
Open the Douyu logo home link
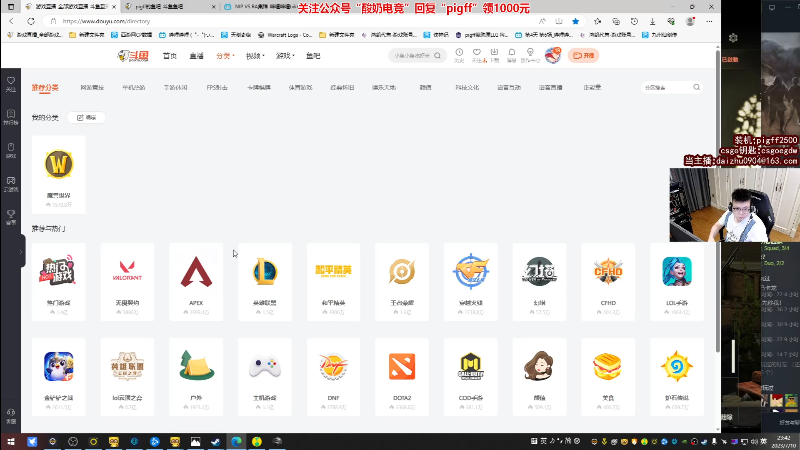click(133, 56)
